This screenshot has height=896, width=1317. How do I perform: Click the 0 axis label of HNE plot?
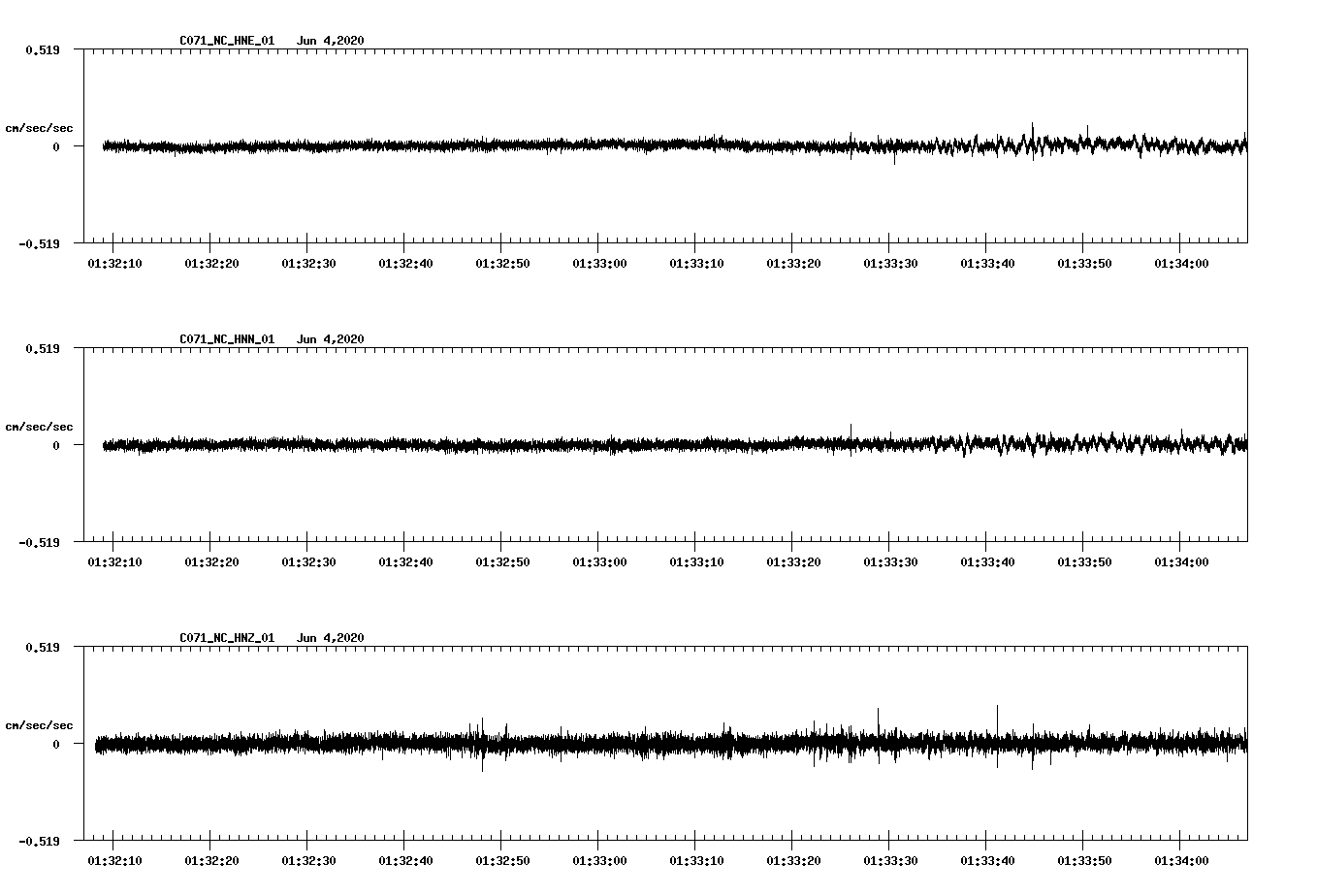pyautogui.click(x=56, y=146)
